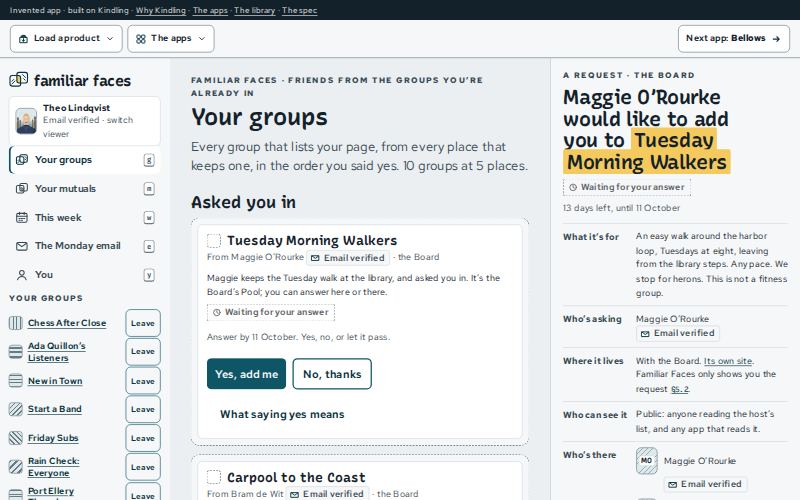Leave the Friday Subs group
The width and height of the screenshot is (800, 500).
143,438
